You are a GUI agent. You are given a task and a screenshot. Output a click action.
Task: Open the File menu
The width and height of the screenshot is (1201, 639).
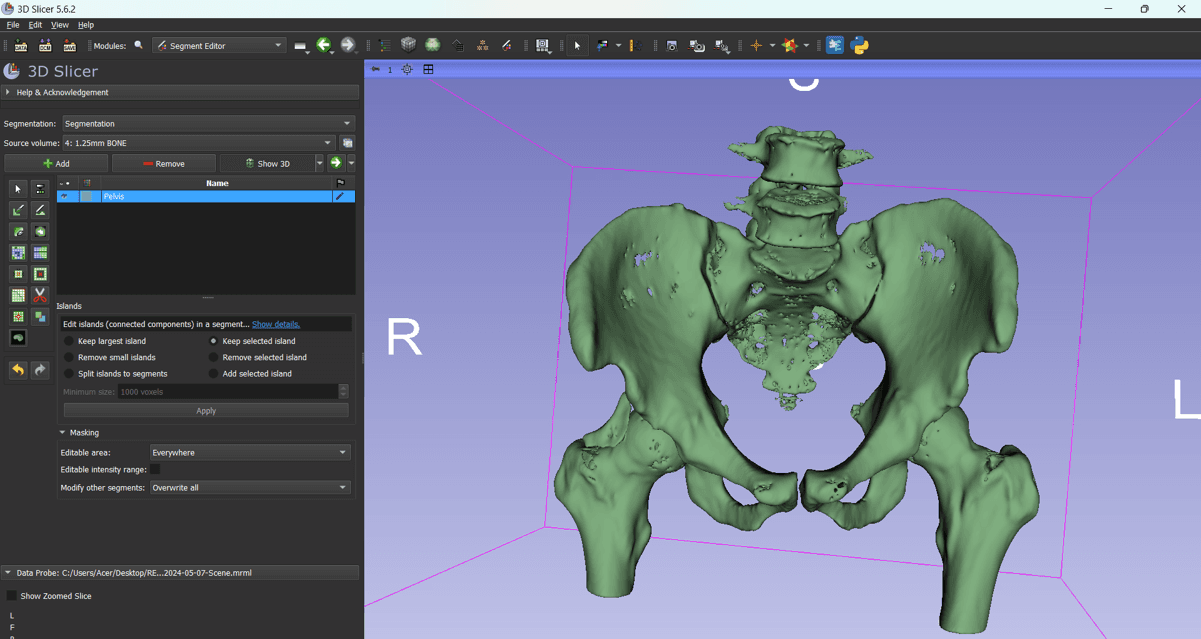[13, 25]
